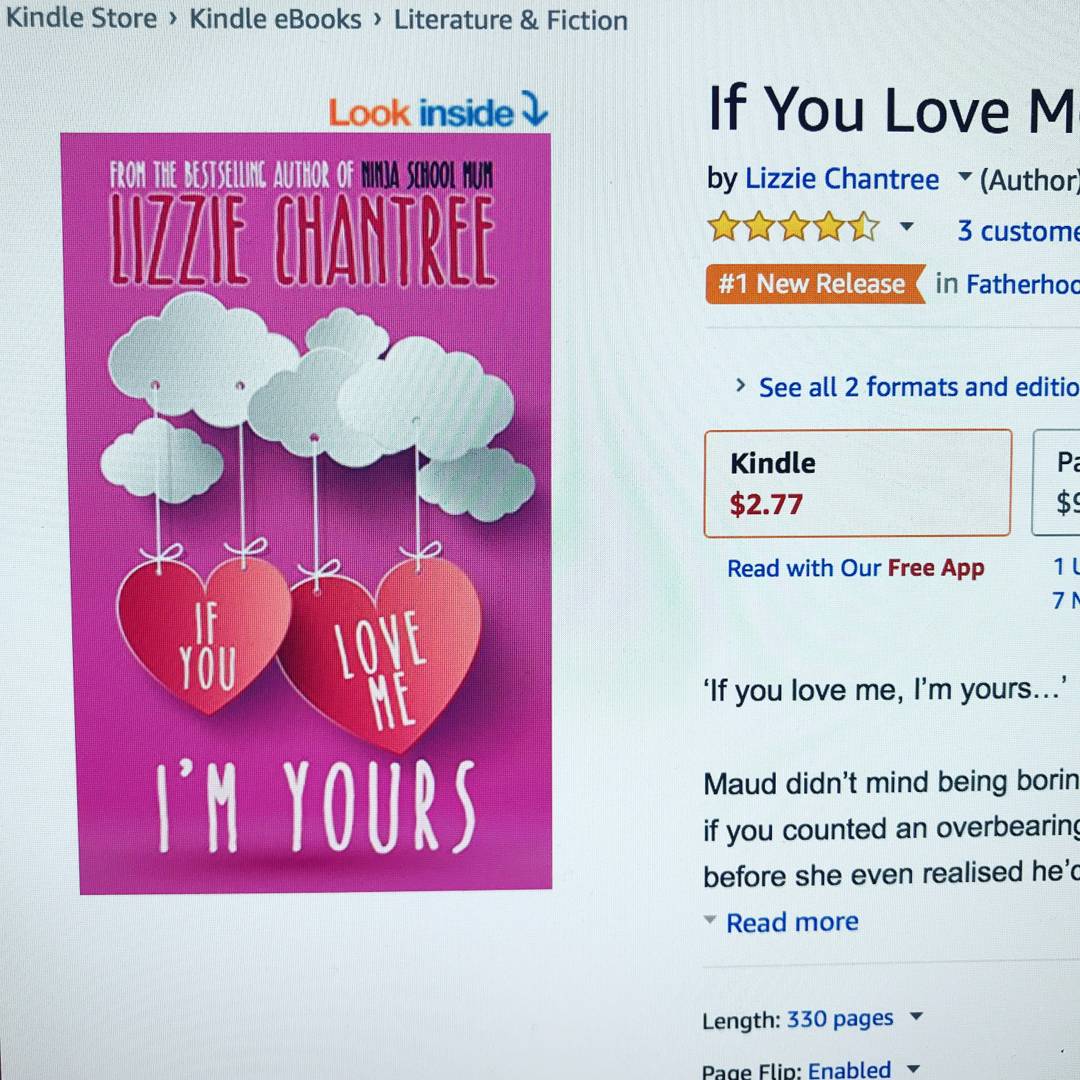Click Page Flip Enabled link
Image resolution: width=1080 pixels, height=1080 pixels.
click(849, 1070)
